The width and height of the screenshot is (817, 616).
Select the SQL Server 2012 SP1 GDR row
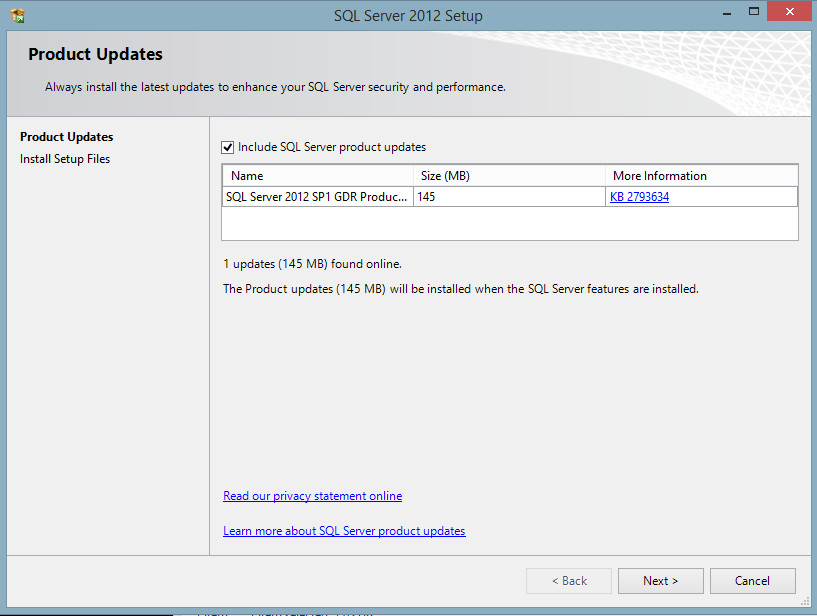[510, 197]
